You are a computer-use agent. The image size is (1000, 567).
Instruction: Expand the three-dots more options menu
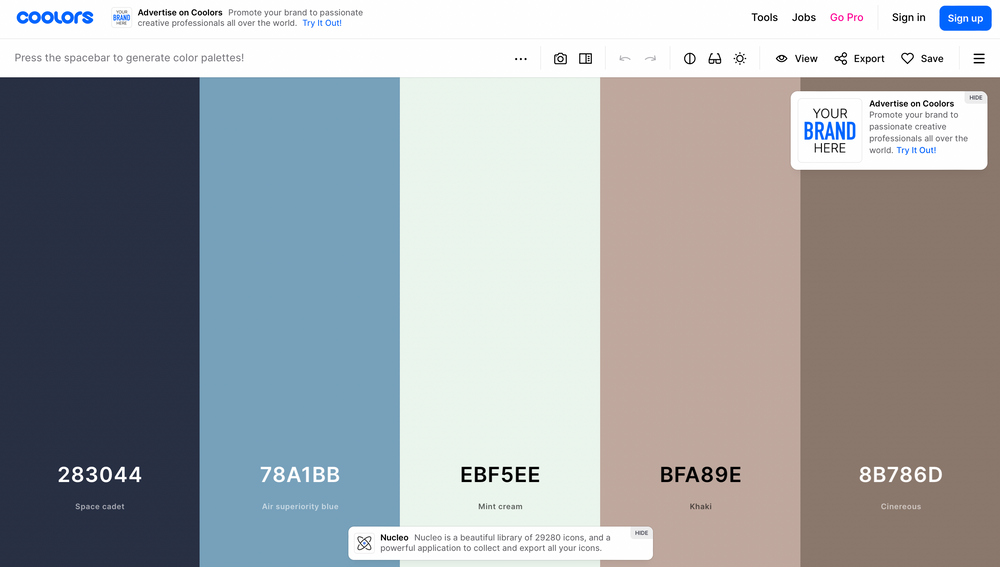521,59
